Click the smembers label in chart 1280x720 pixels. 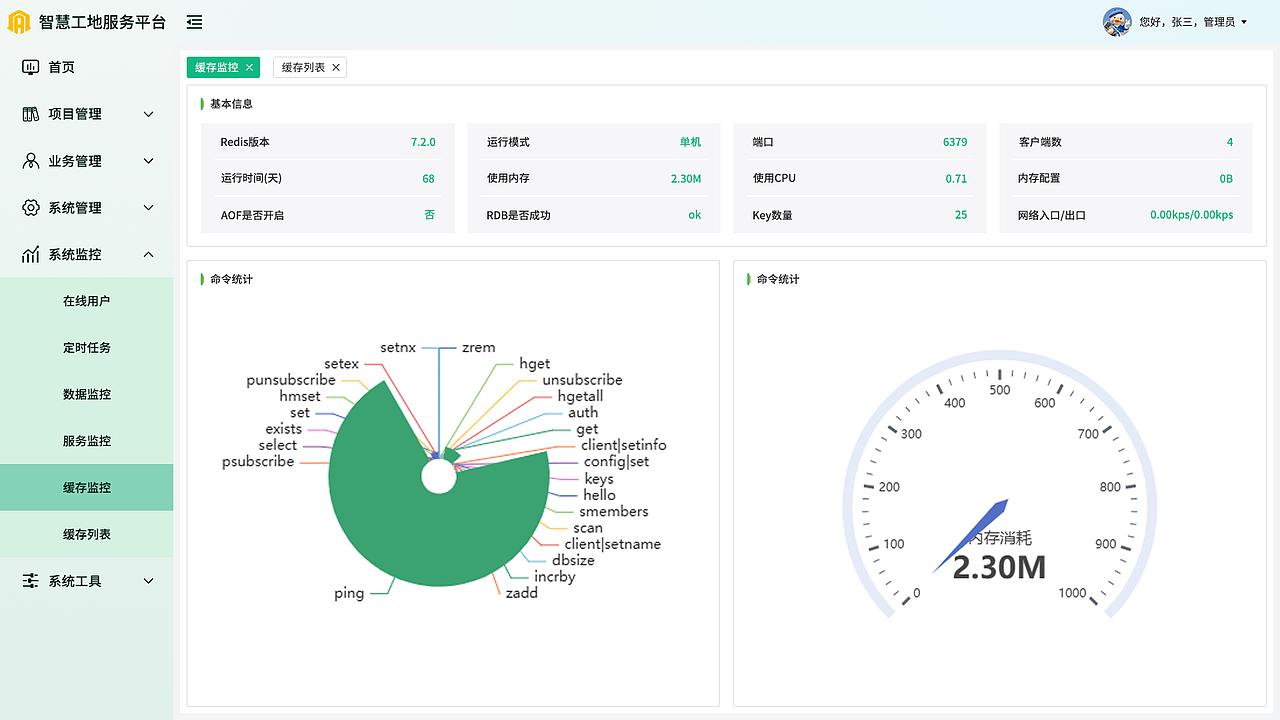[x=614, y=511]
